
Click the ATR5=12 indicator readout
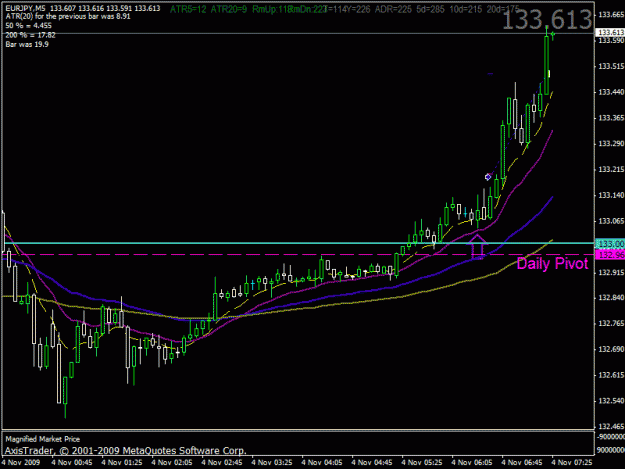click(188, 9)
